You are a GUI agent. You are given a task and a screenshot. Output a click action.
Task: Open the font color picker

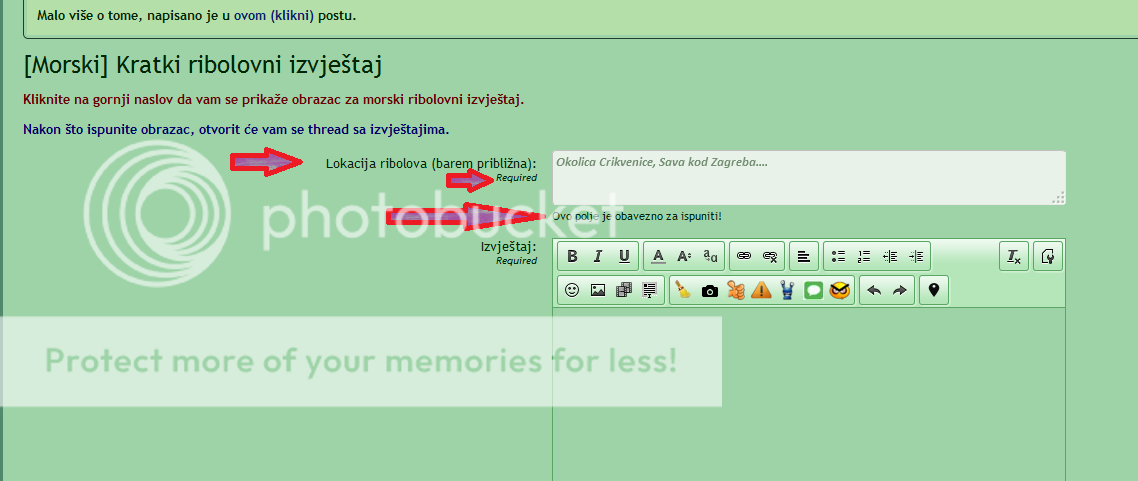[x=658, y=256]
